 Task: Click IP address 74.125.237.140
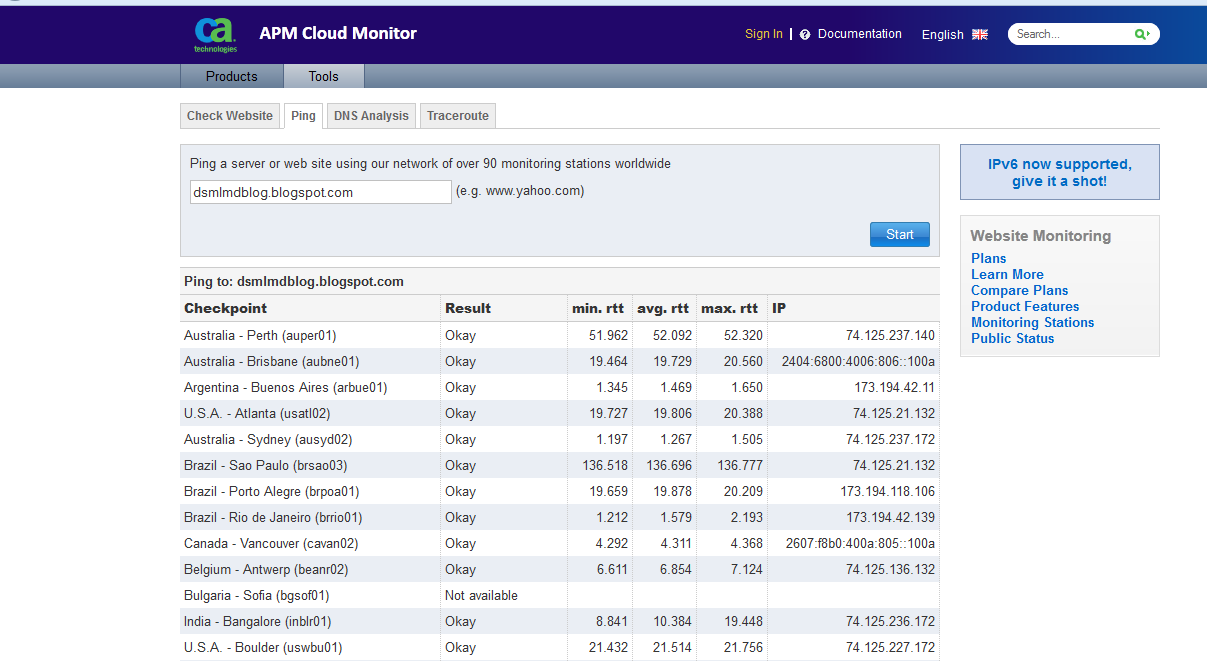890,335
